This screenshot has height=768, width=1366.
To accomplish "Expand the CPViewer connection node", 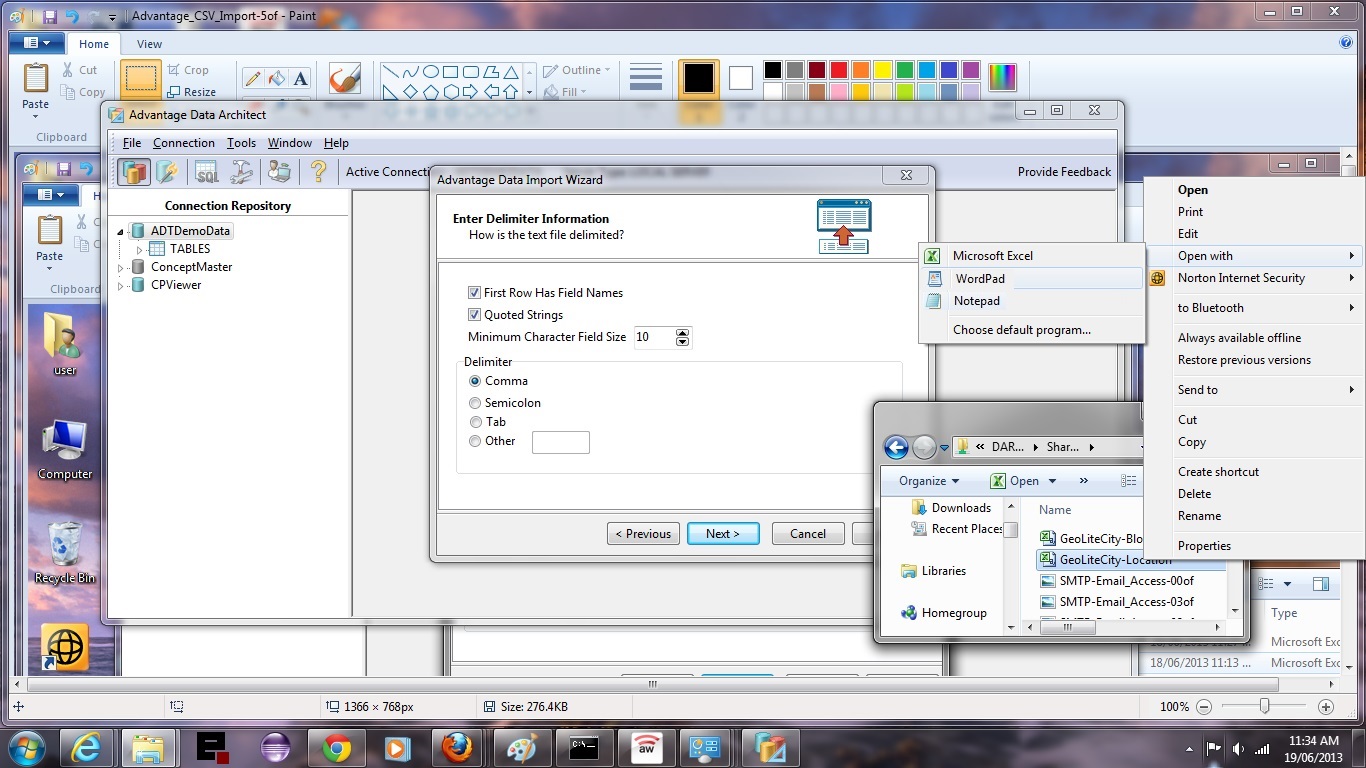I will [x=121, y=286].
